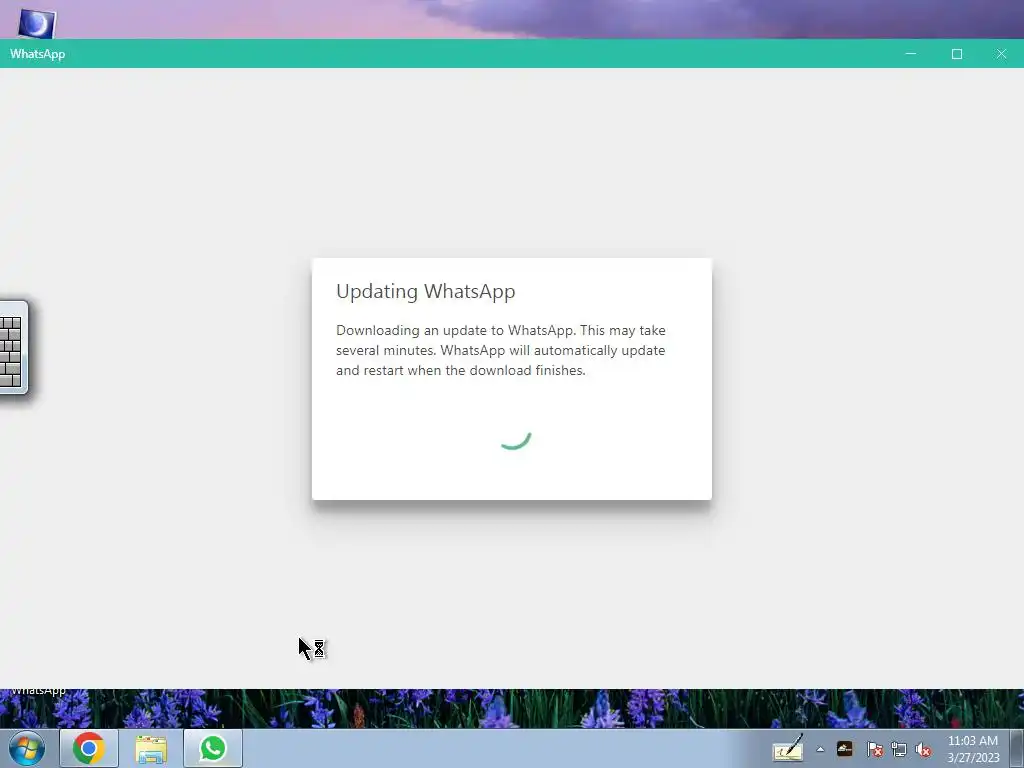Screen dimensions: 1024x768
Task: Open the handwriting input panel icon in tray
Action: click(788, 748)
